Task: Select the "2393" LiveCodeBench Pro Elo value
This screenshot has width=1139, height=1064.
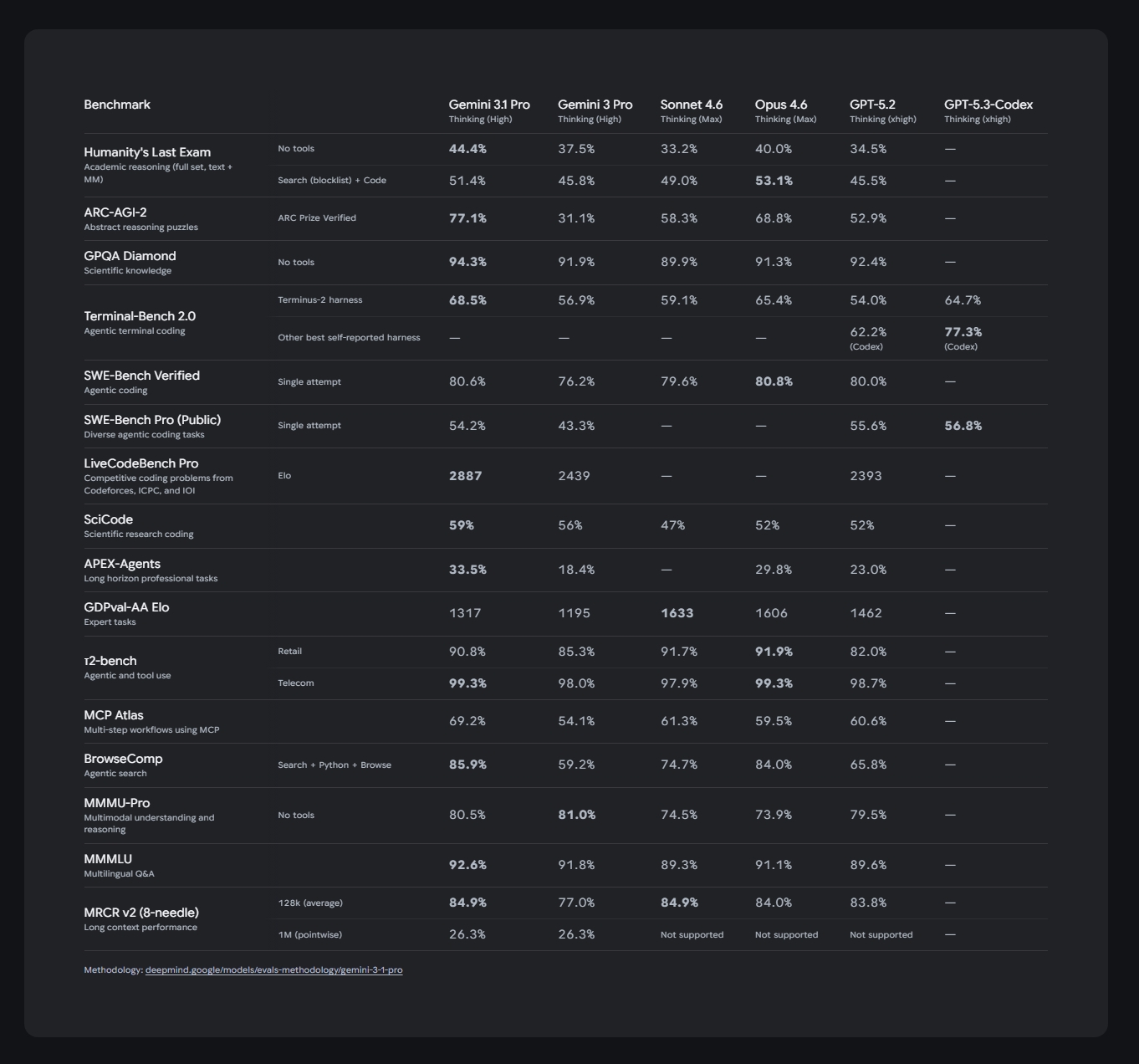Action: coord(866,476)
